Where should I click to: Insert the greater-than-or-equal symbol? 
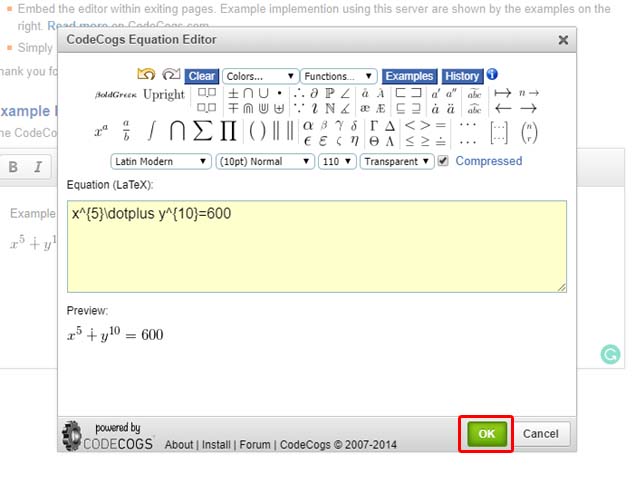[425, 141]
